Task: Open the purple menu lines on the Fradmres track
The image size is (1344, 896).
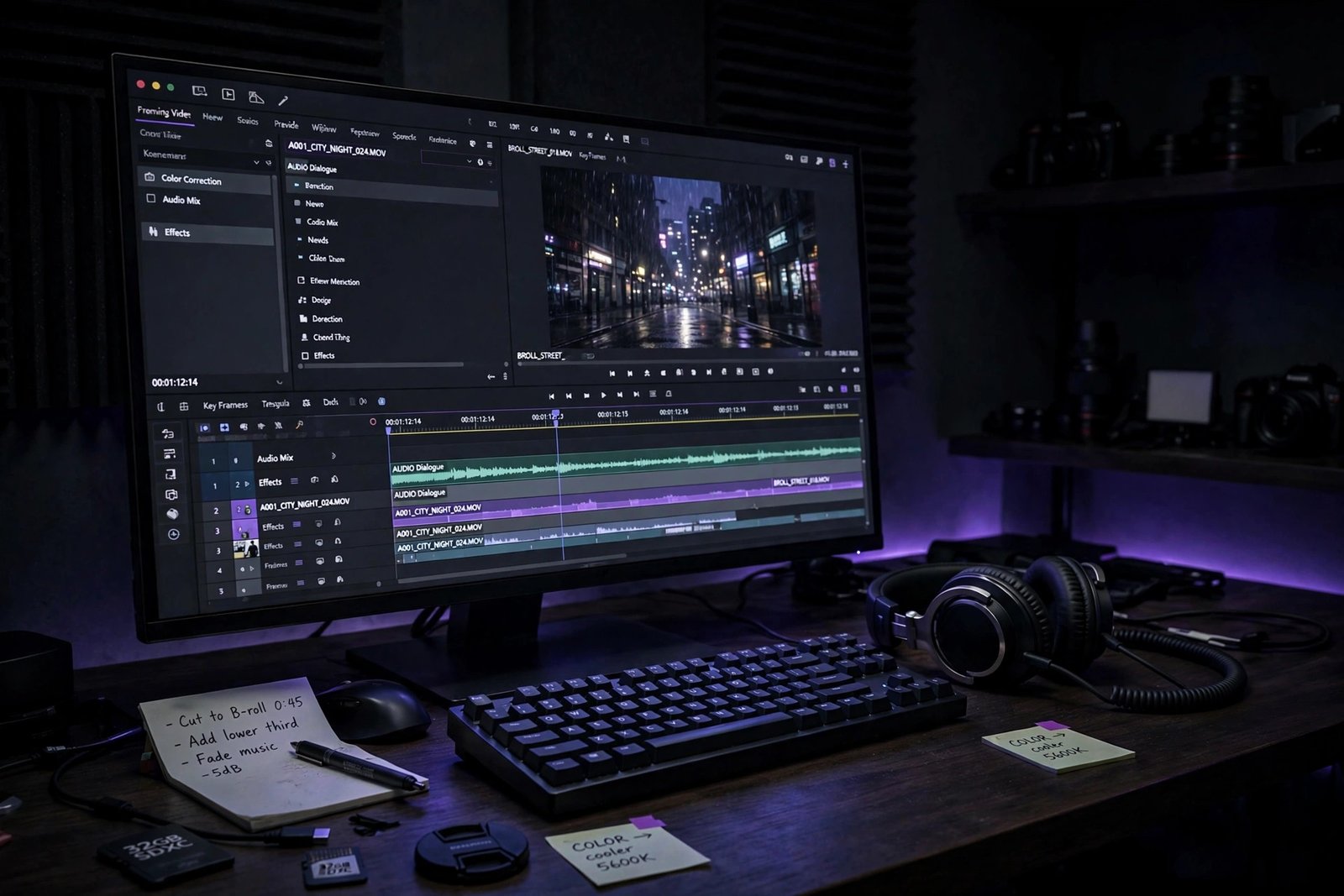Action: point(298,563)
